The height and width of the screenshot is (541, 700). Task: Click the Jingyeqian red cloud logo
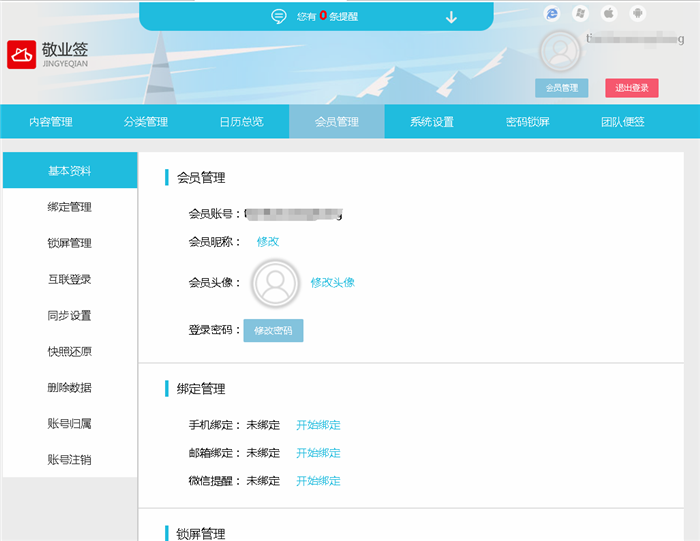point(22,55)
